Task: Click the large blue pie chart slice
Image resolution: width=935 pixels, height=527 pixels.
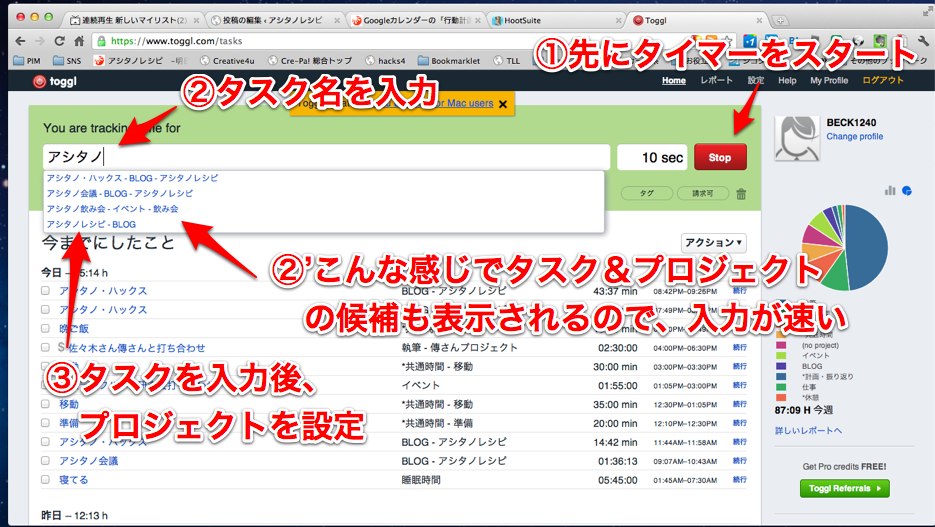Action: click(x=868, y=250)
